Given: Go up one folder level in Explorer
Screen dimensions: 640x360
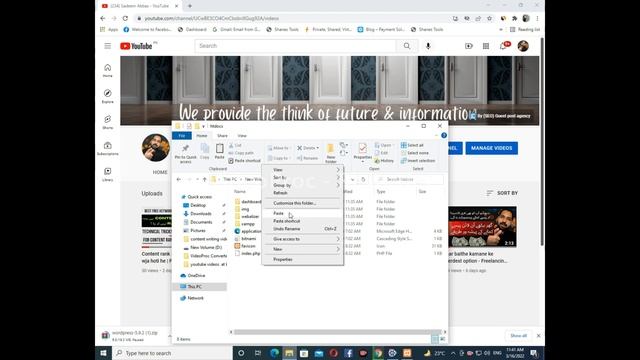Looking at the screenshot, I should click(204, 179).
